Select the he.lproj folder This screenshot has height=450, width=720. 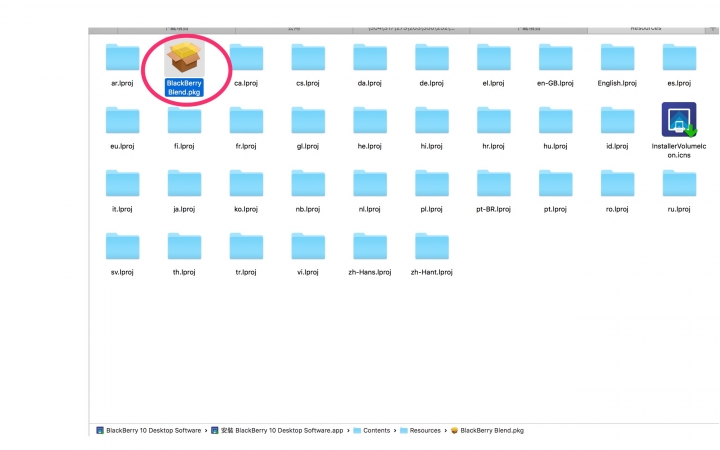[370, 120]
